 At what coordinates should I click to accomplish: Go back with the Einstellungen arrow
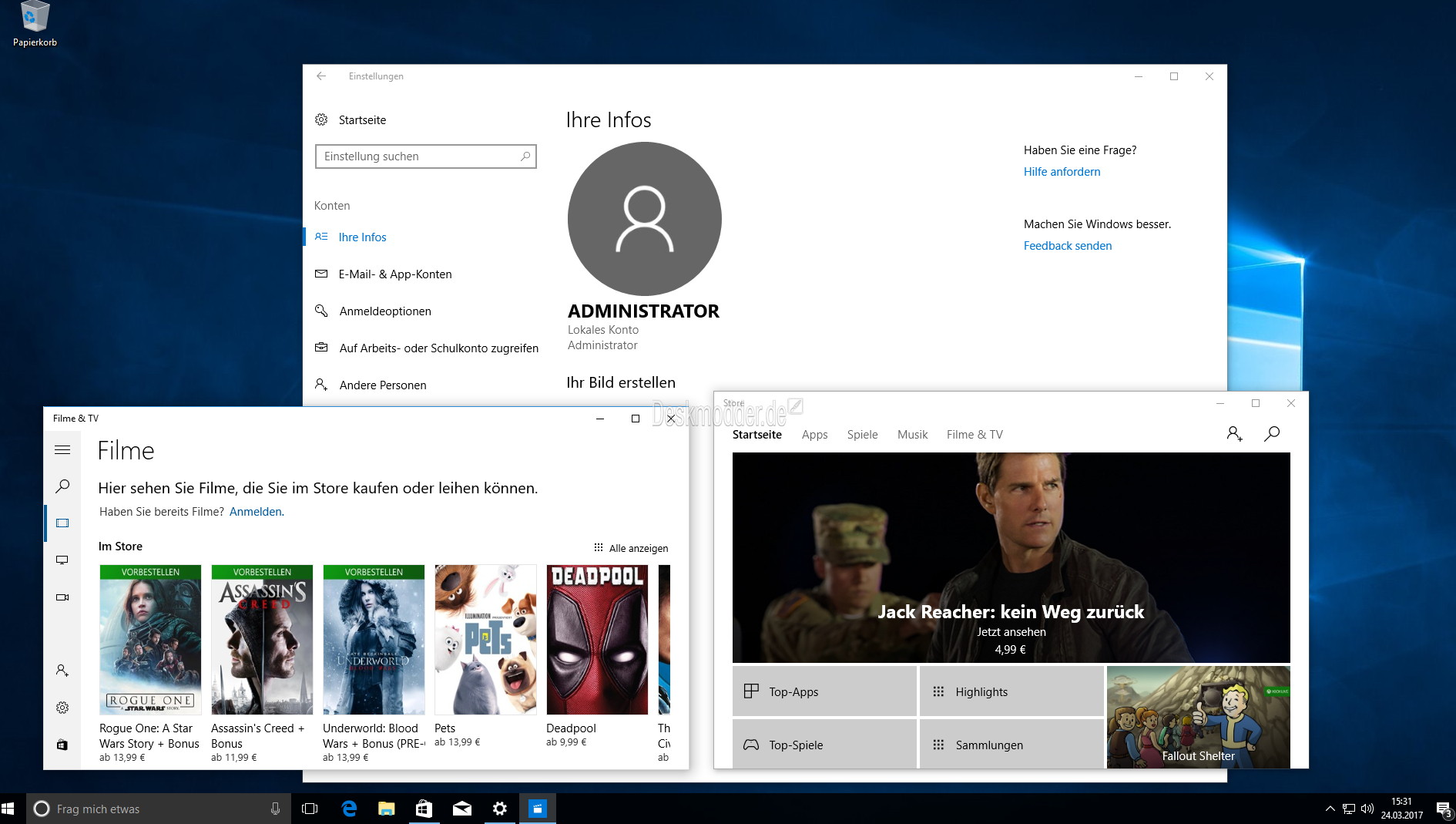[x=321, y=76]
